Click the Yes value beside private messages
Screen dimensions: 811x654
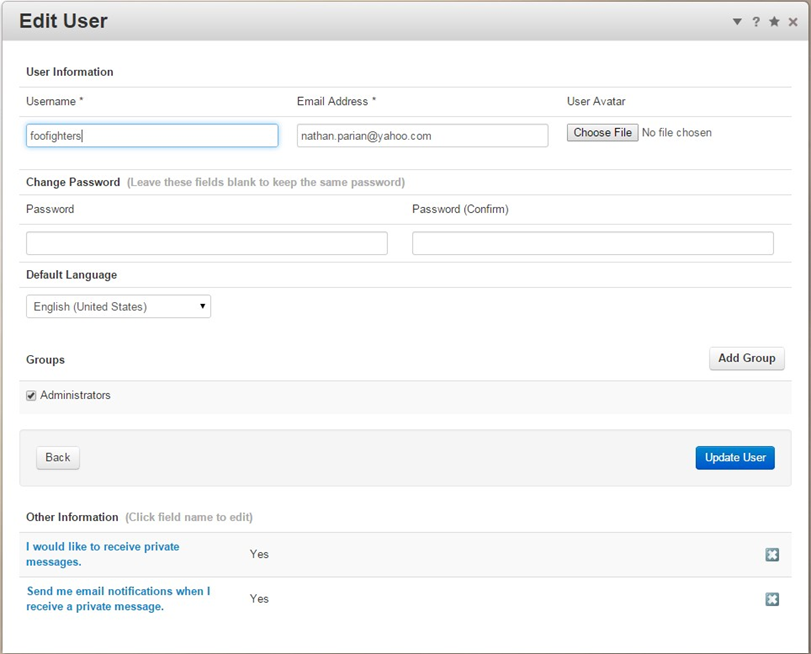tap(259, 554)
